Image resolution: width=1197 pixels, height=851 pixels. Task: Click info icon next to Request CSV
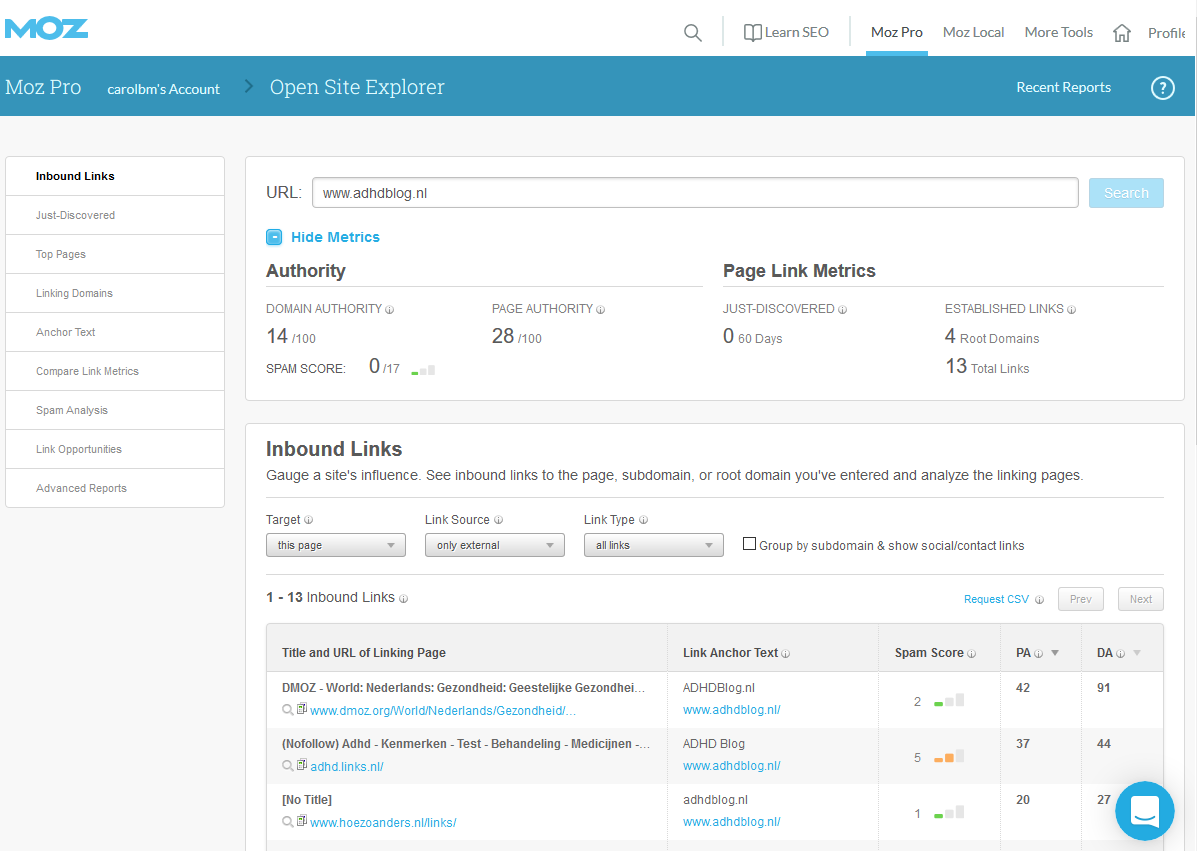click(1040, 600)
